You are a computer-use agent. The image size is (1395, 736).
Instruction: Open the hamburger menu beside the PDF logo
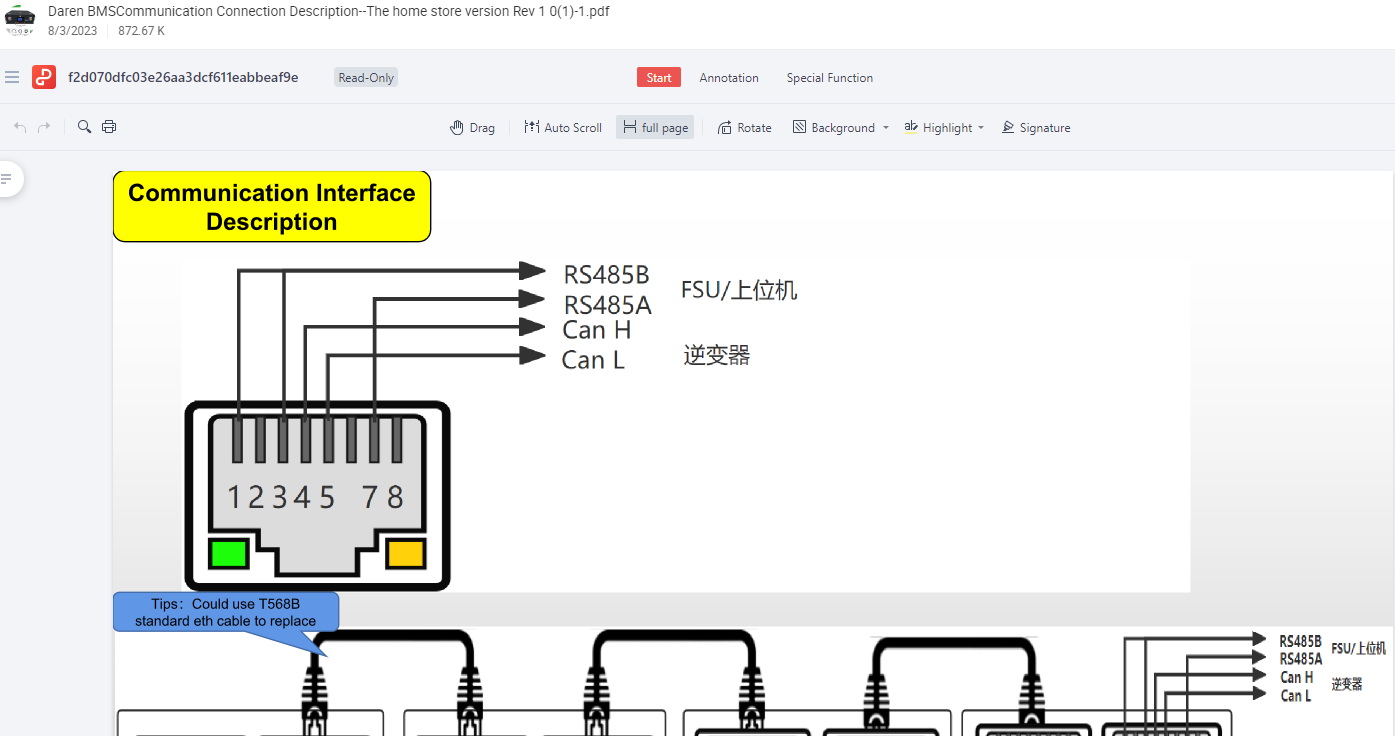pos(12,77)
